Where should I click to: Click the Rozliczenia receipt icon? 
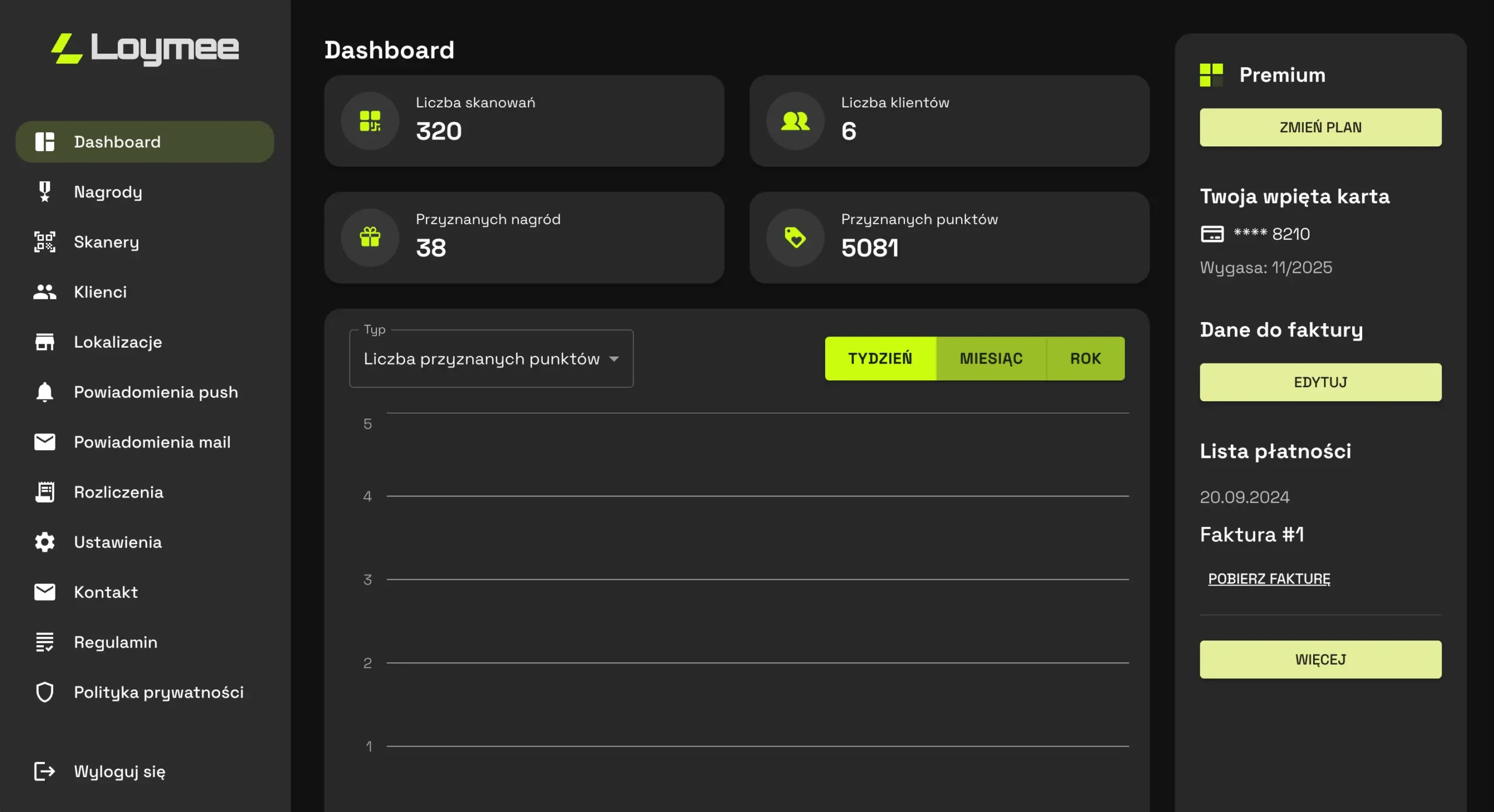44,492
